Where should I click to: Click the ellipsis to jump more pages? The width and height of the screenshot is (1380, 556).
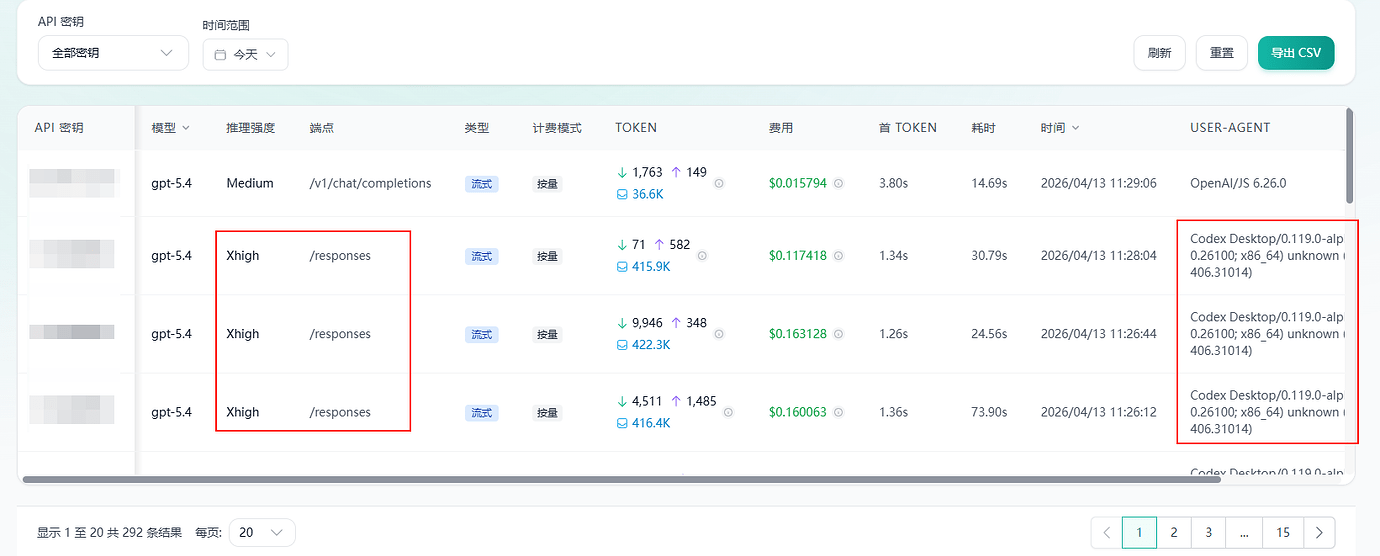coord(1244,533)
